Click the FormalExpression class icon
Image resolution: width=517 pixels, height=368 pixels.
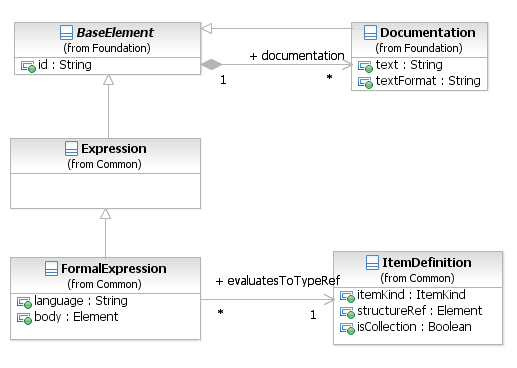(51, 269)
